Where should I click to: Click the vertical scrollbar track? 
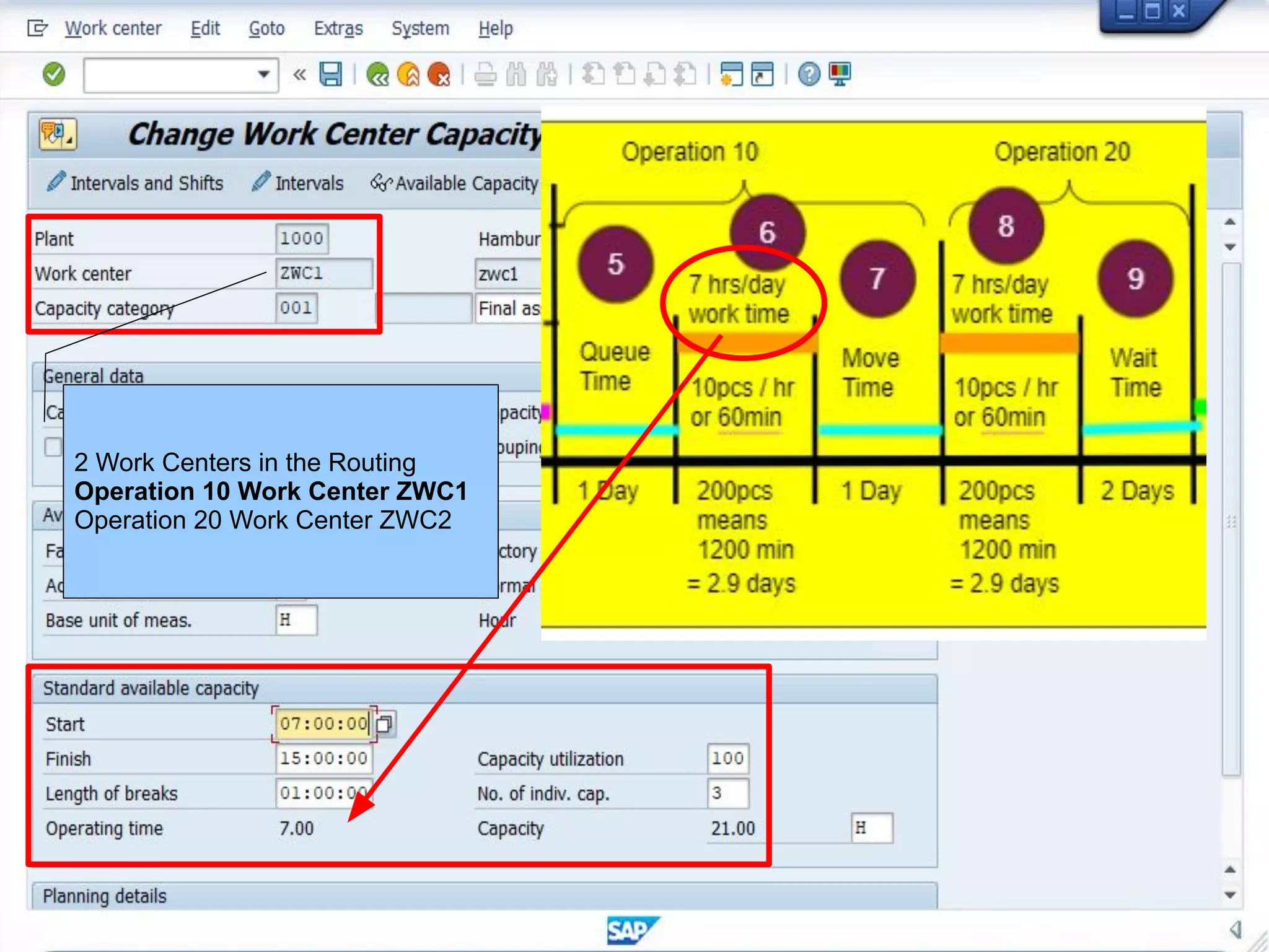(1231, 519)
